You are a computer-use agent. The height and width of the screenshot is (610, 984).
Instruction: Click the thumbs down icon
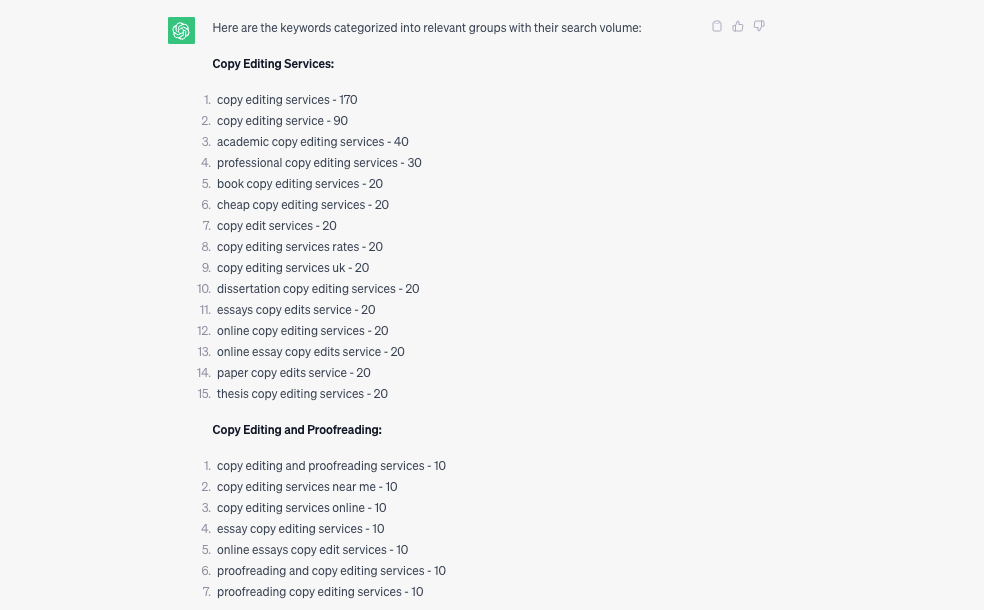pos(759,26)
